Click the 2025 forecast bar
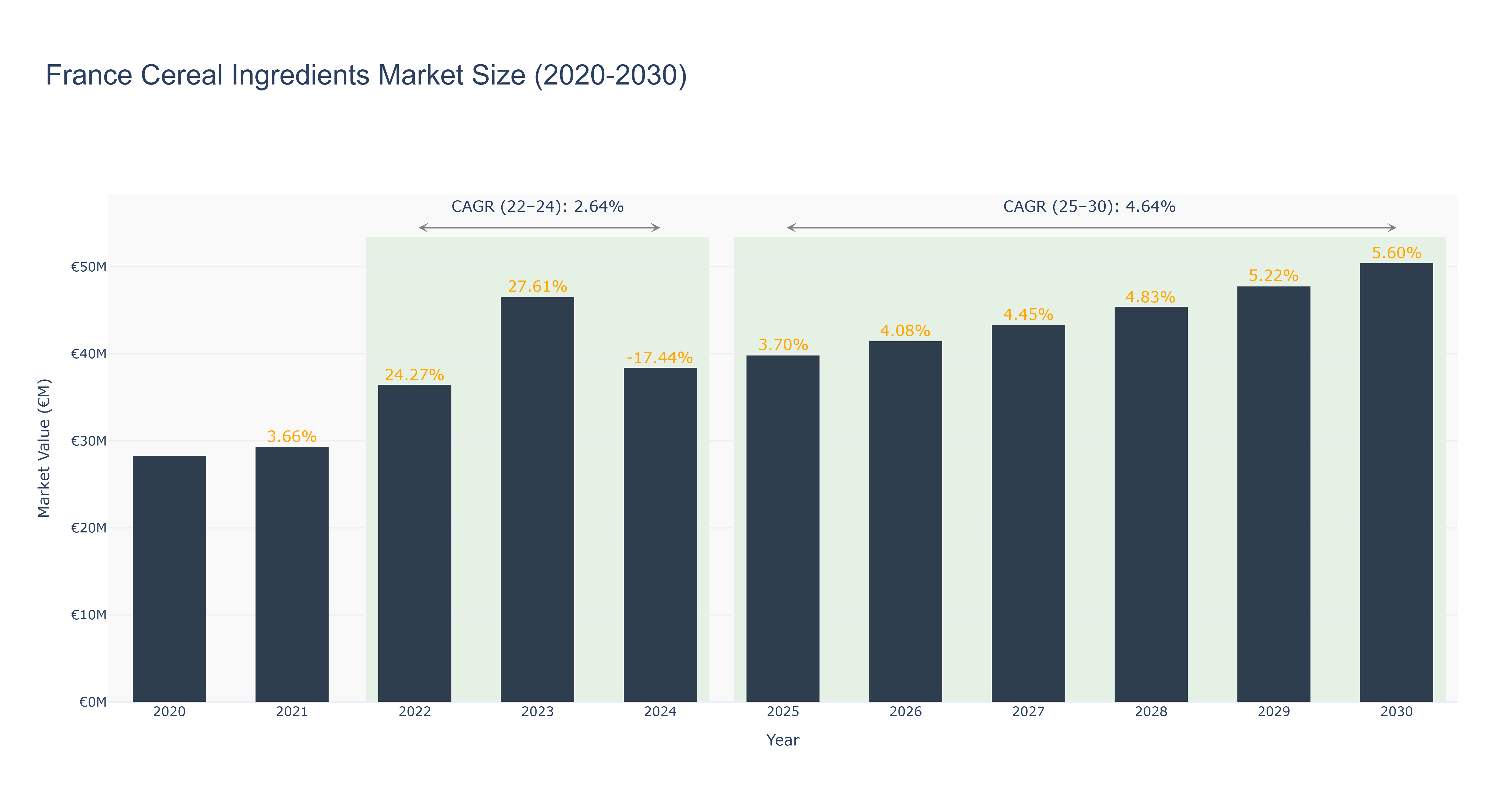This screenshot has width=1512, height=810. pos(782,528)
